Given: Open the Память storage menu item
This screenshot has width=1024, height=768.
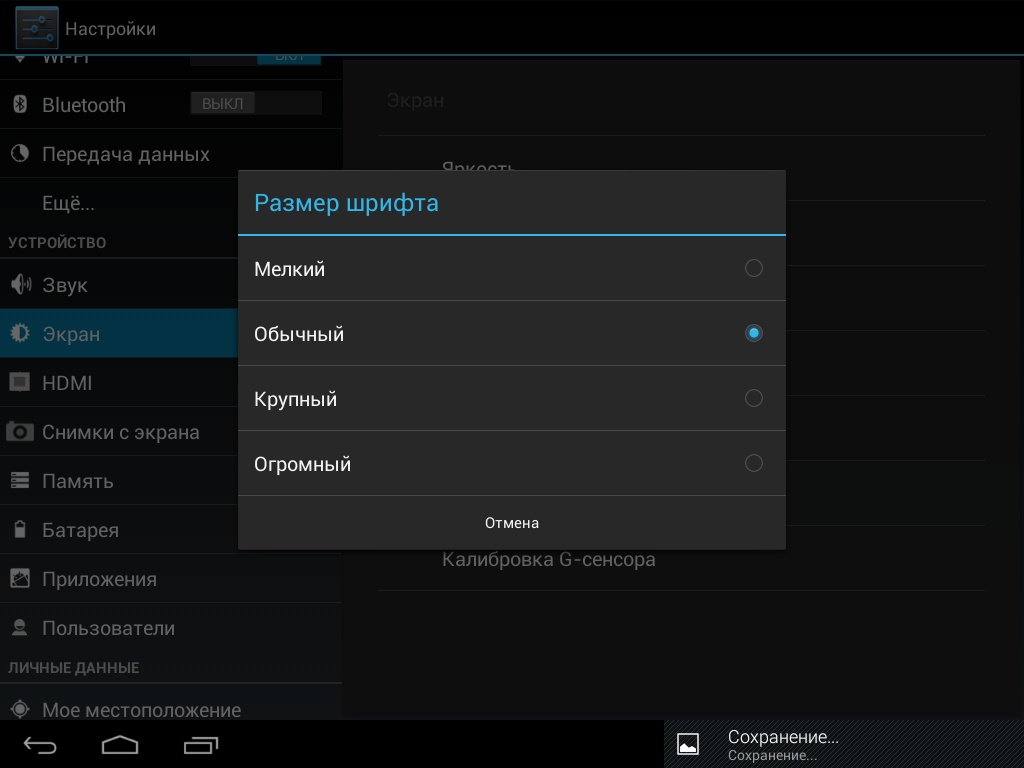Looking at the screenshot, I should point(77,481).
